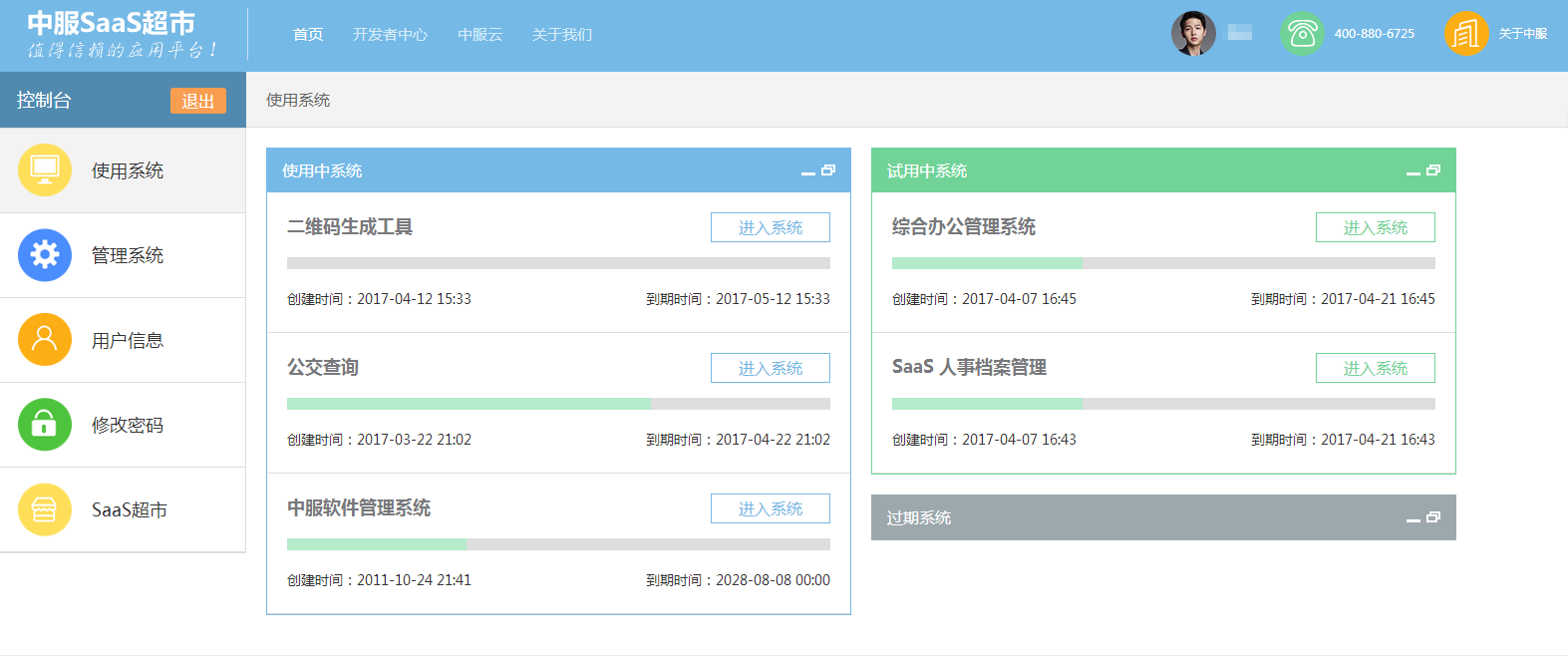Click the 过期系统 panel header title
The height and width of the screenshot is (656, 1568).
pos(919,517)
